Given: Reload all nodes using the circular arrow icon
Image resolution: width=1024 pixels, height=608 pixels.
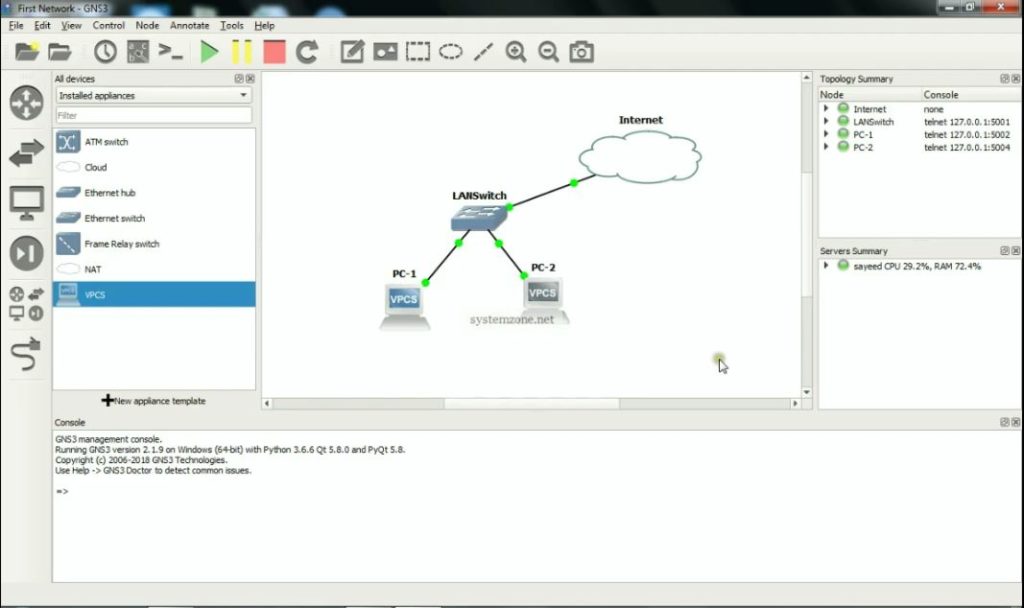Looking at the screenshot, I should (306, 51).
